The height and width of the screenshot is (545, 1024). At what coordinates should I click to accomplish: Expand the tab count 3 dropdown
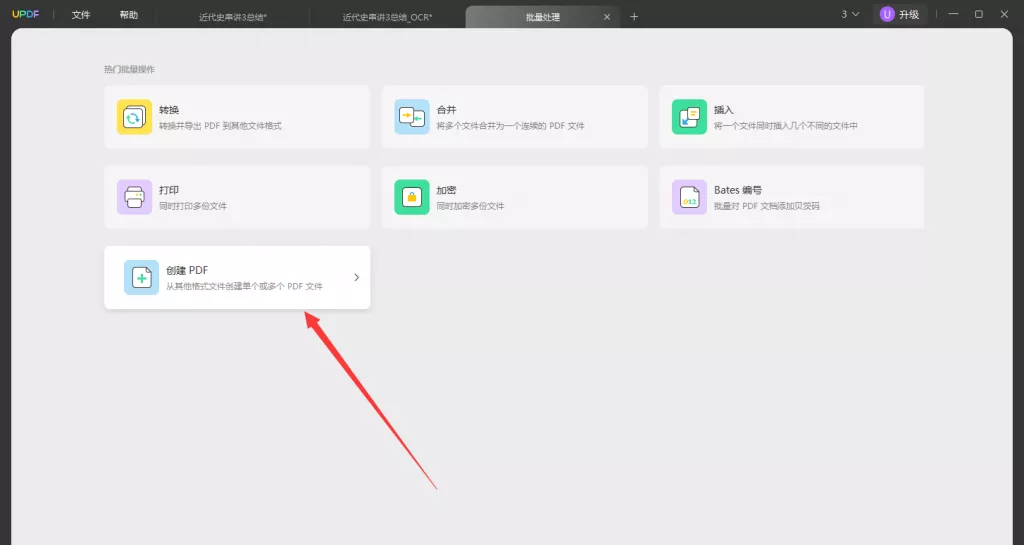pyautogui.click(x=850, y=14)
